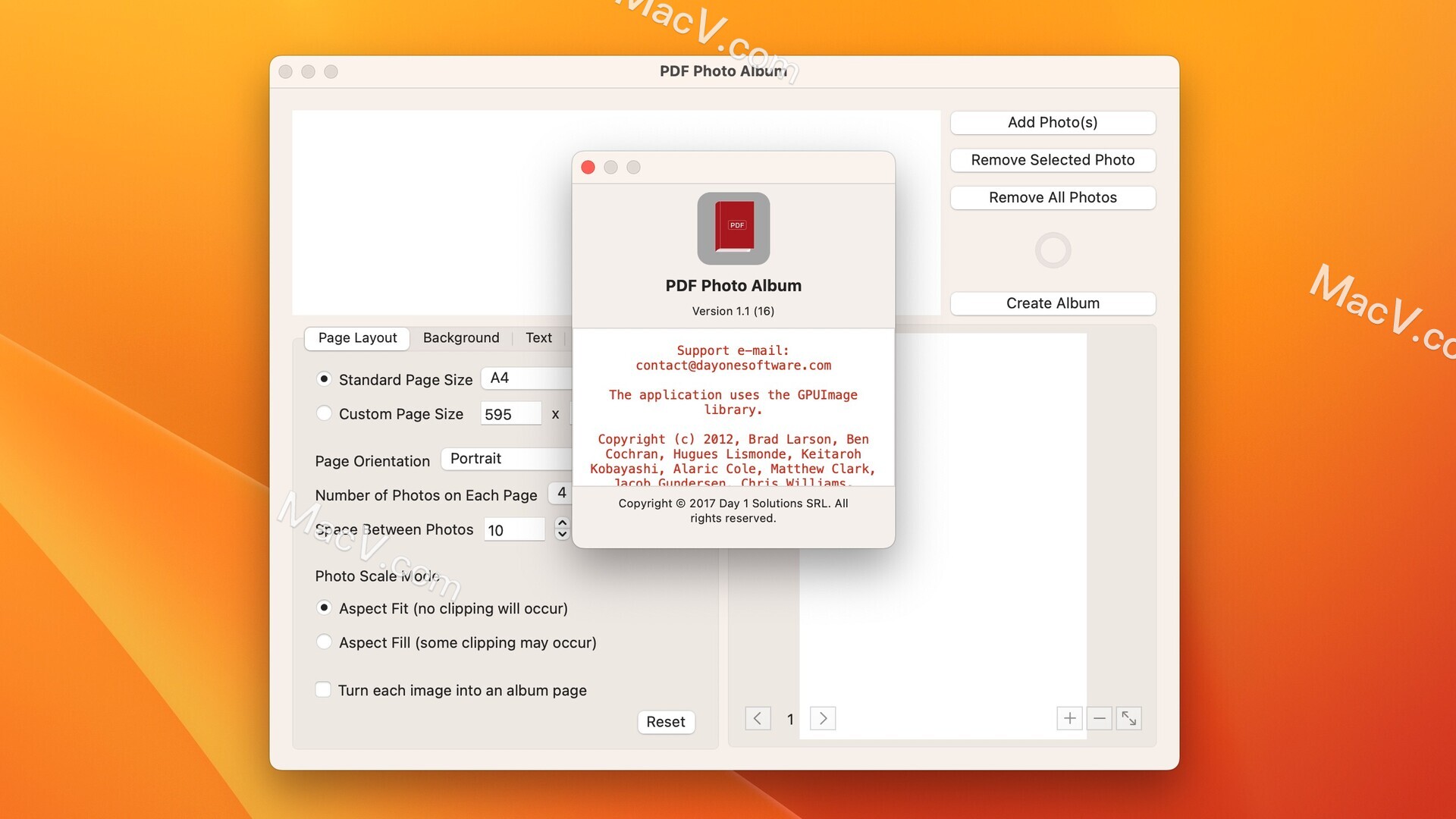Toggle Turn each image into album page

point(324,689)
